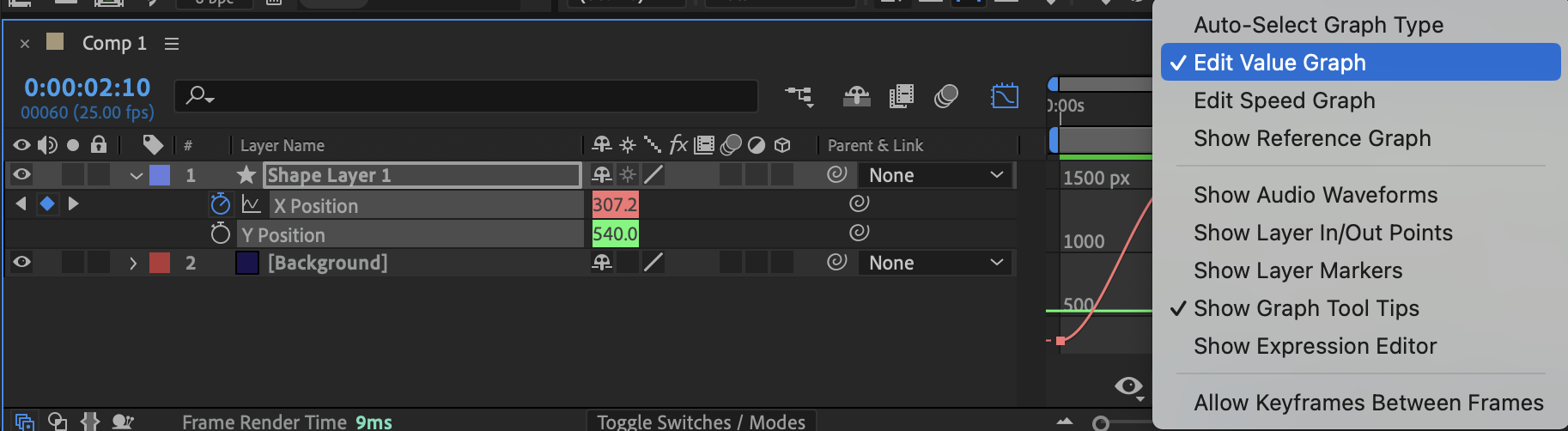The height and width of the screenshot is (431, 1568).
Task: Expand the Background layer properties
Action: [x=133, y=263]
